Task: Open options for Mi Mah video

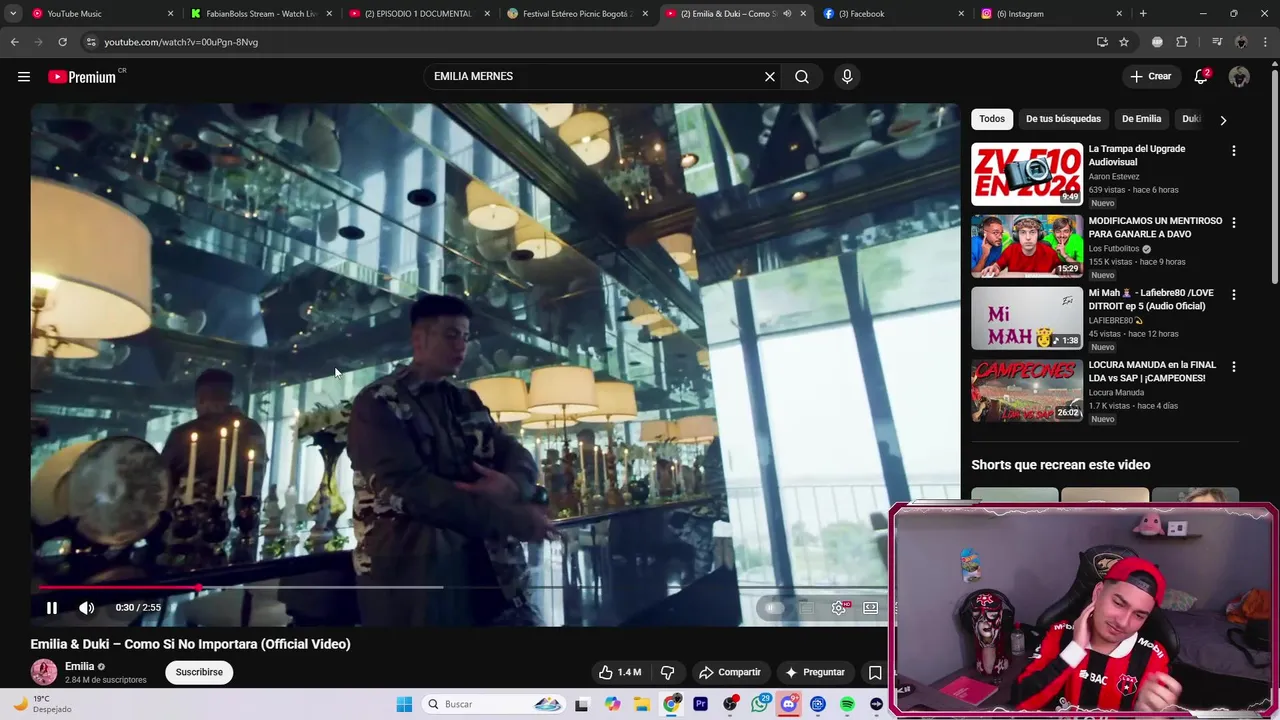Action: point(1233,295)
